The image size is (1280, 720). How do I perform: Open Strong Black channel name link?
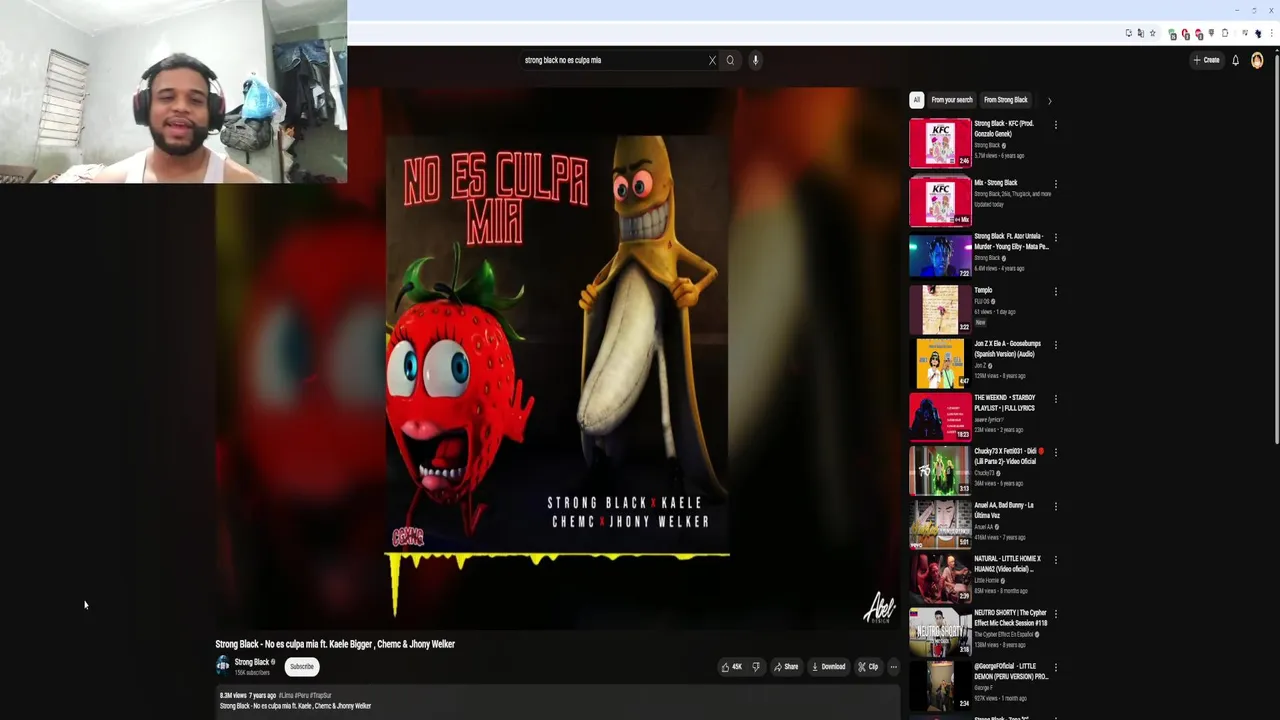252,662
